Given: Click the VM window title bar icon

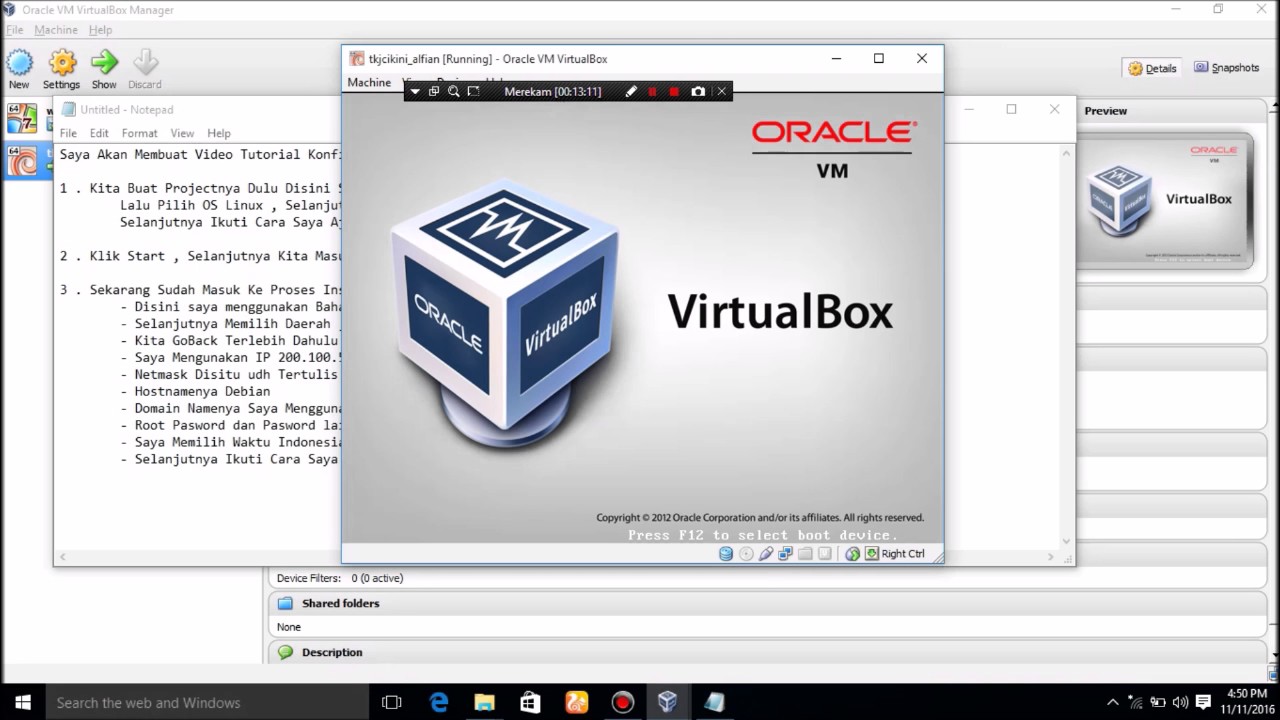Looking at the screenshot, I should [x=357, y=59].
